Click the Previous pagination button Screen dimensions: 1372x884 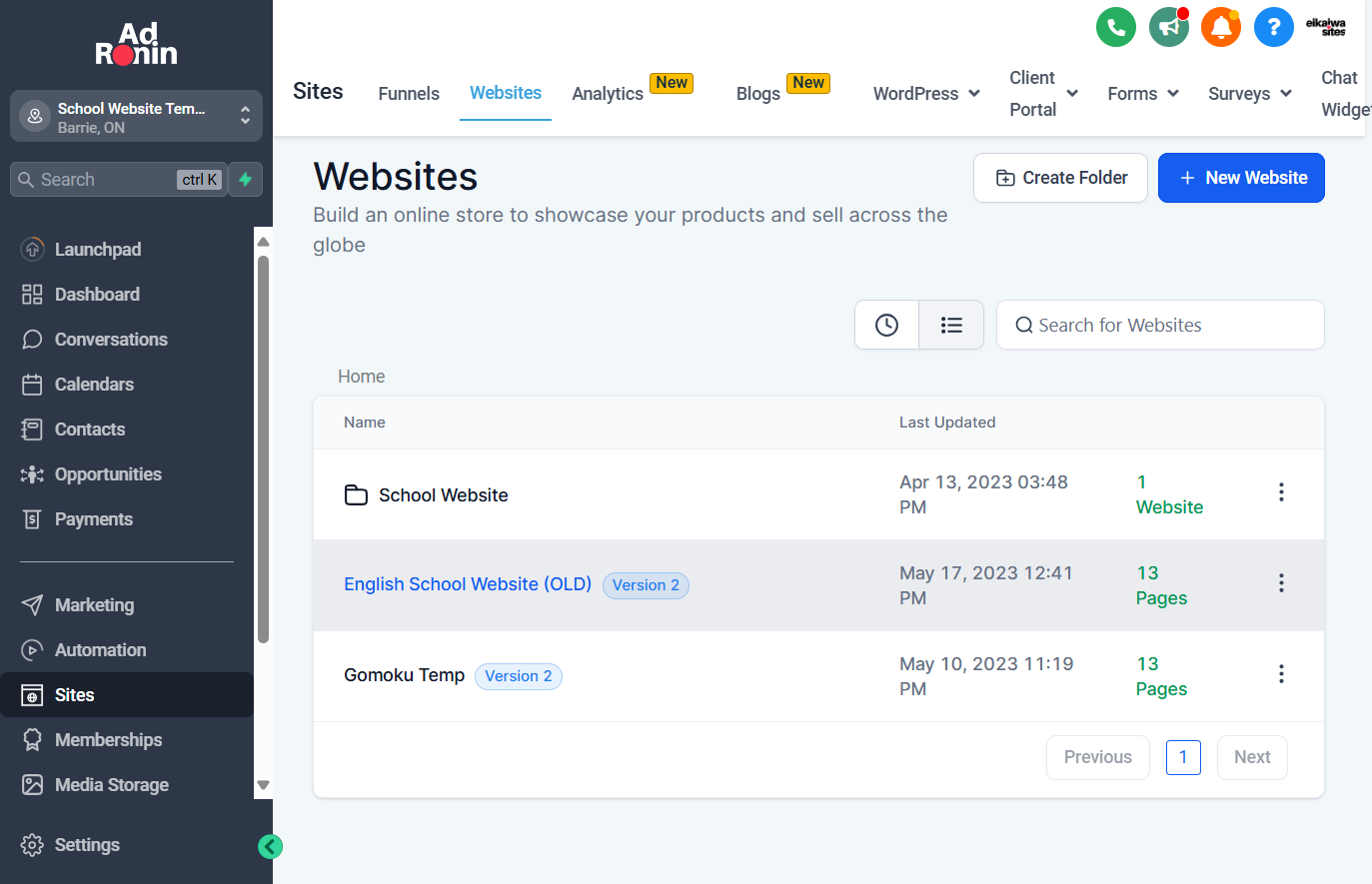[x=1098, y=757]
